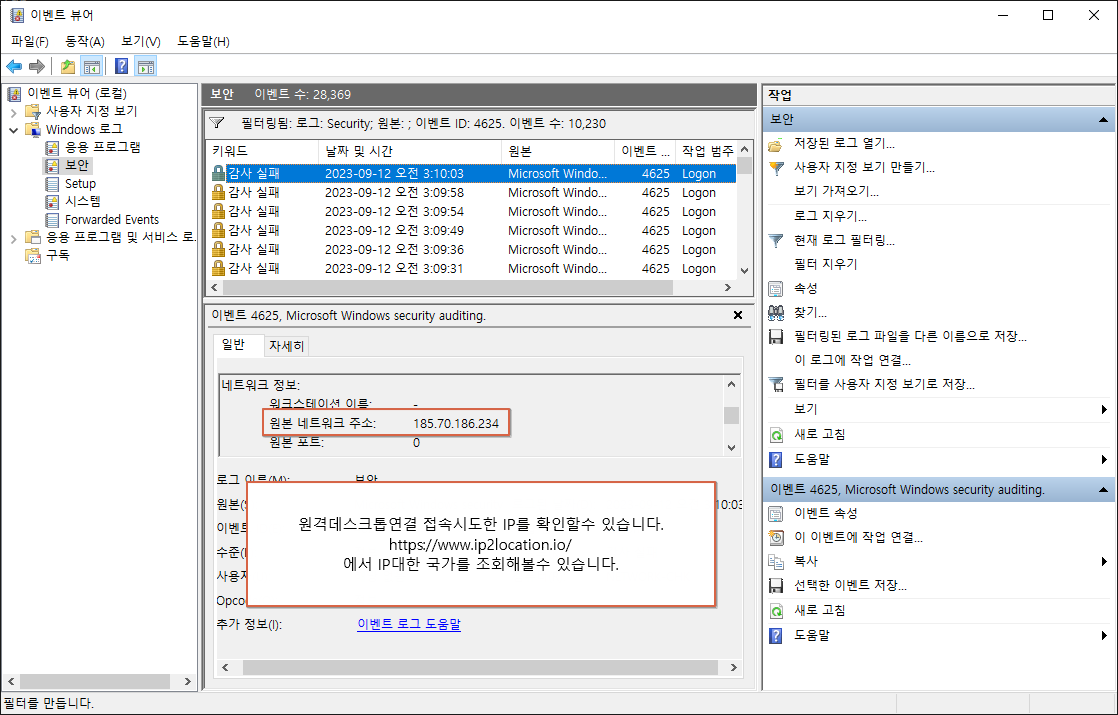The height and width of the screenshot is (715, 1118).
Task: Click the 찾기 binoculars icon
Action: coord(776,312)
